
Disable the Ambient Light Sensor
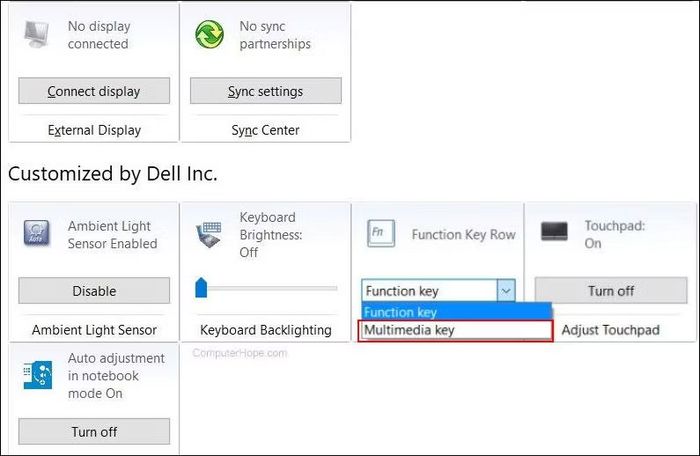[94, 291]
